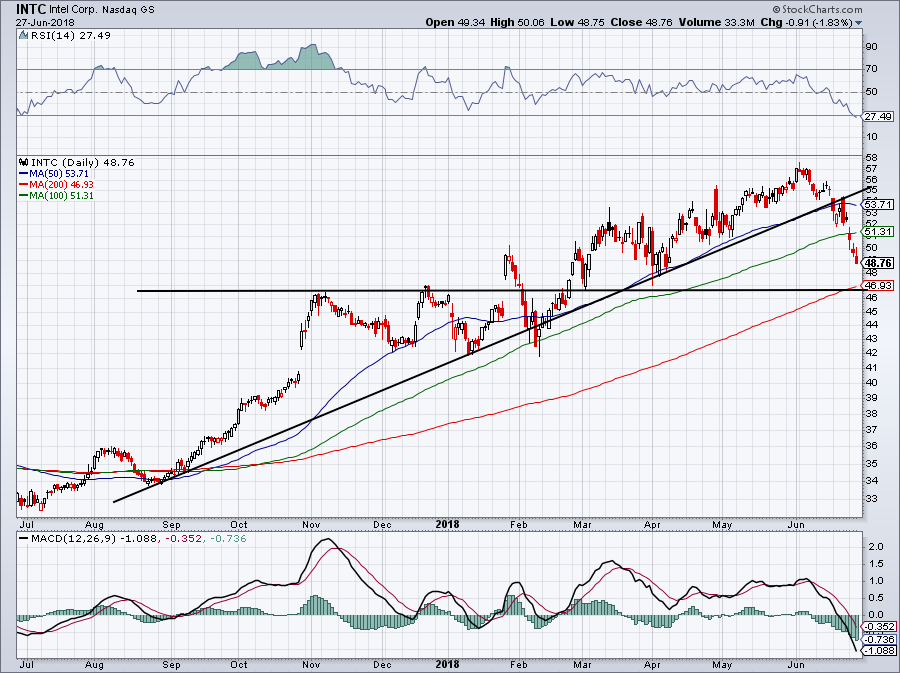Select the INTC ticker symbol in title
The width and height of the screenshot is (900, 673).
pos(31,9)
